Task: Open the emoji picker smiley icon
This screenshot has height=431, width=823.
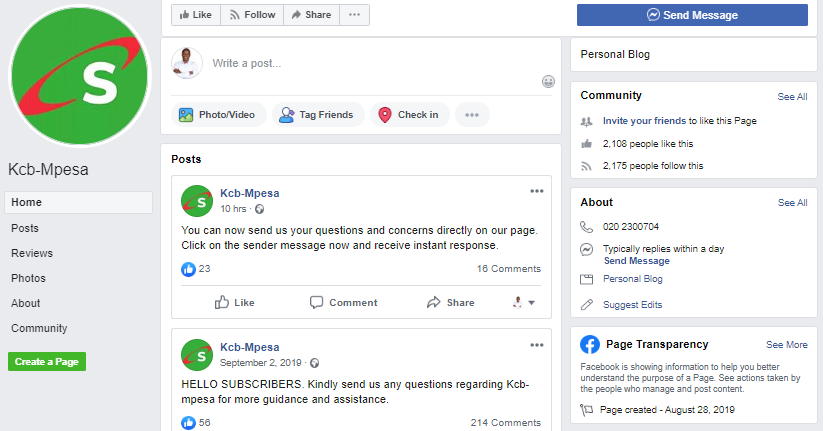Action: click(x=548, y=81)
